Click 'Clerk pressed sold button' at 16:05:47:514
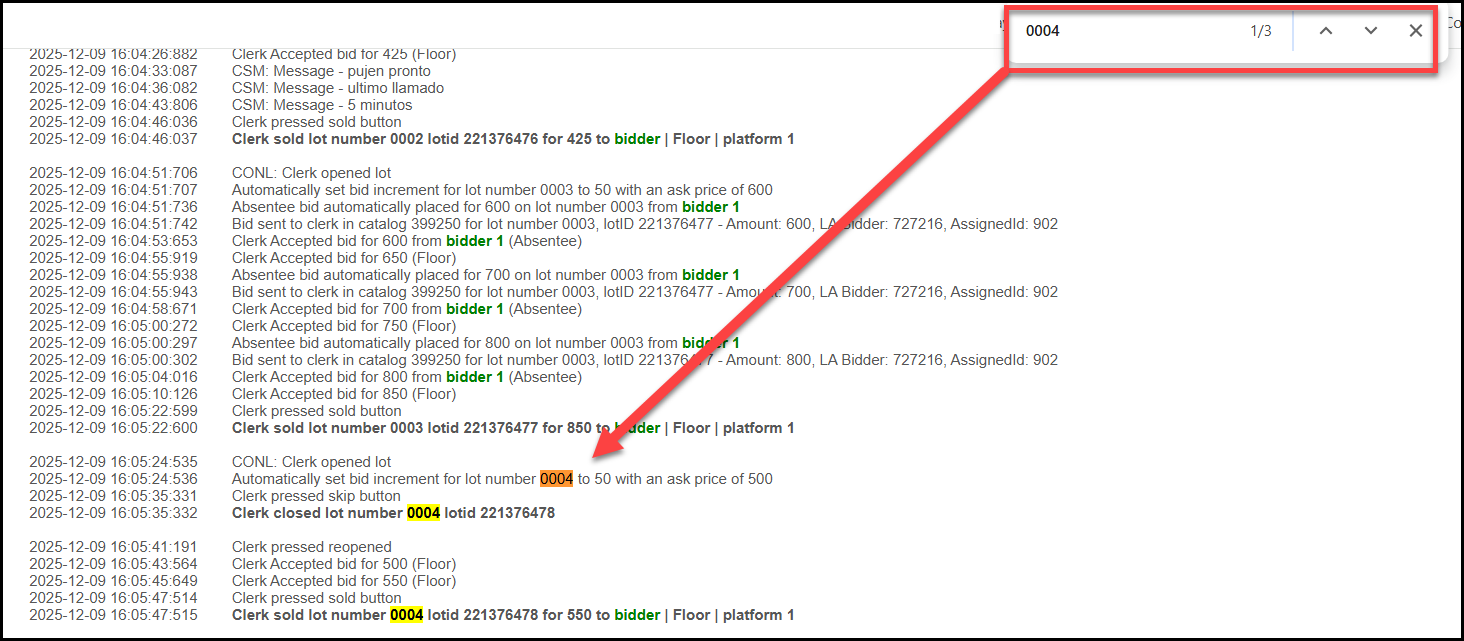 click(x=317, y=598)
